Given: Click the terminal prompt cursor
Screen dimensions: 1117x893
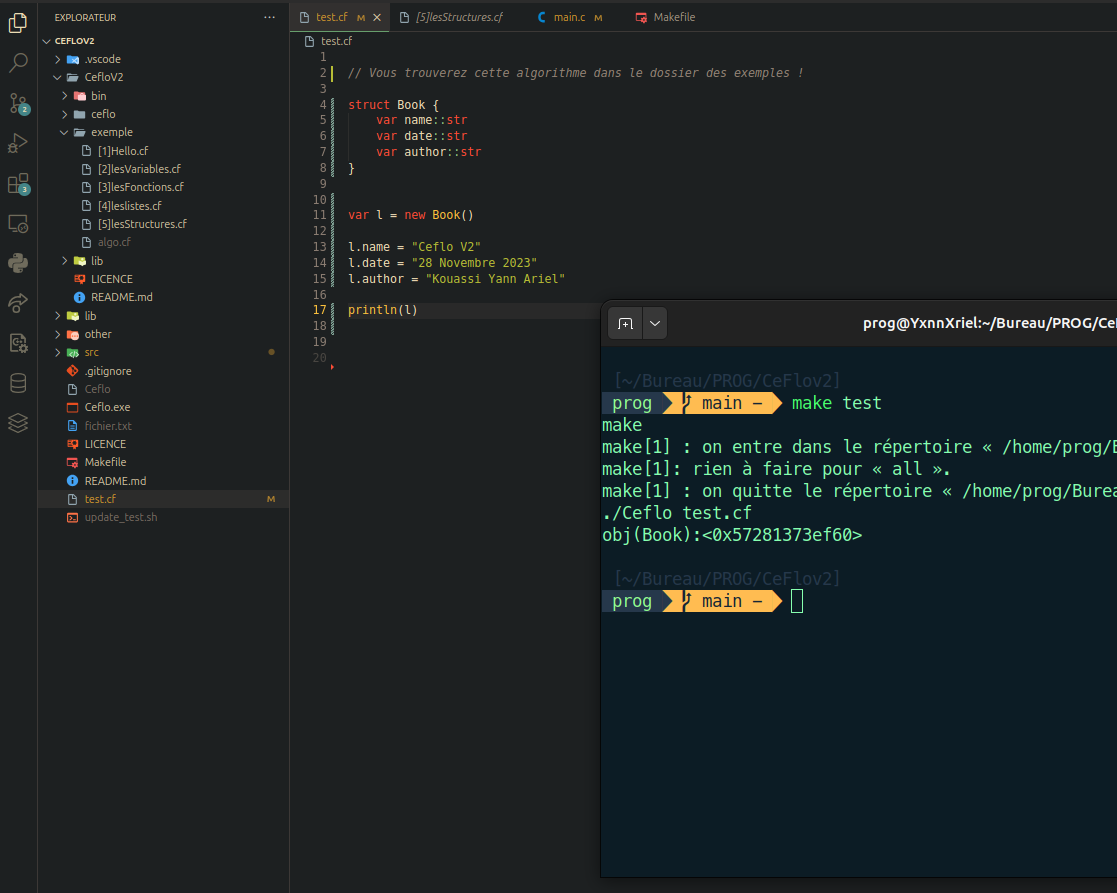Looking at the screenshot, I should click(797, 601).
